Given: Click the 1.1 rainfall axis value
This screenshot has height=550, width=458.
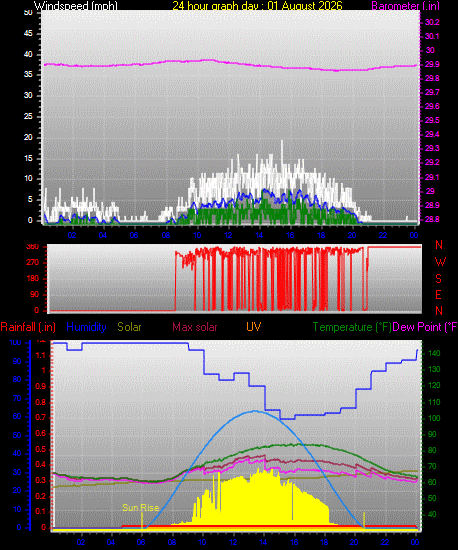Looking at the screenshot, I should tap(41, 355).
